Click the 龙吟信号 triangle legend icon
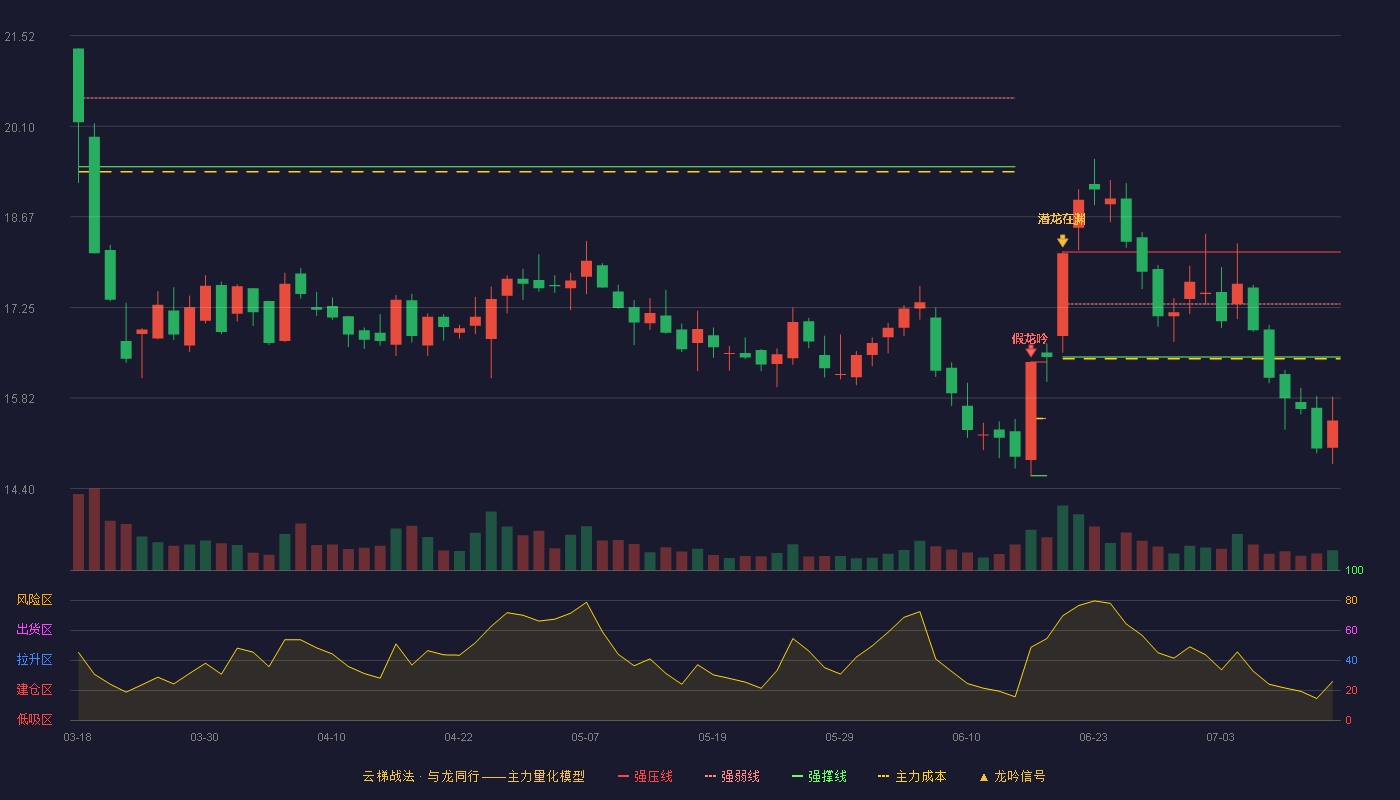Viewport: 1400px width, 800px height. pyautogui.click(x=983, y=777)
